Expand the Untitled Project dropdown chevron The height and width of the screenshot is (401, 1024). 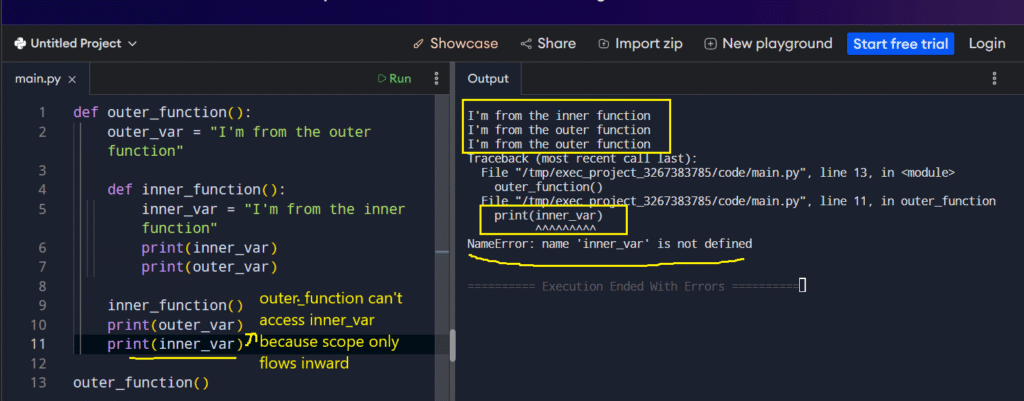tap(133, 44)
